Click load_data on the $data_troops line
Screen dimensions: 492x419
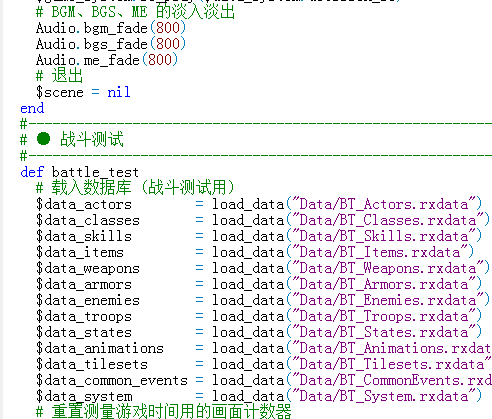[248, 316]
